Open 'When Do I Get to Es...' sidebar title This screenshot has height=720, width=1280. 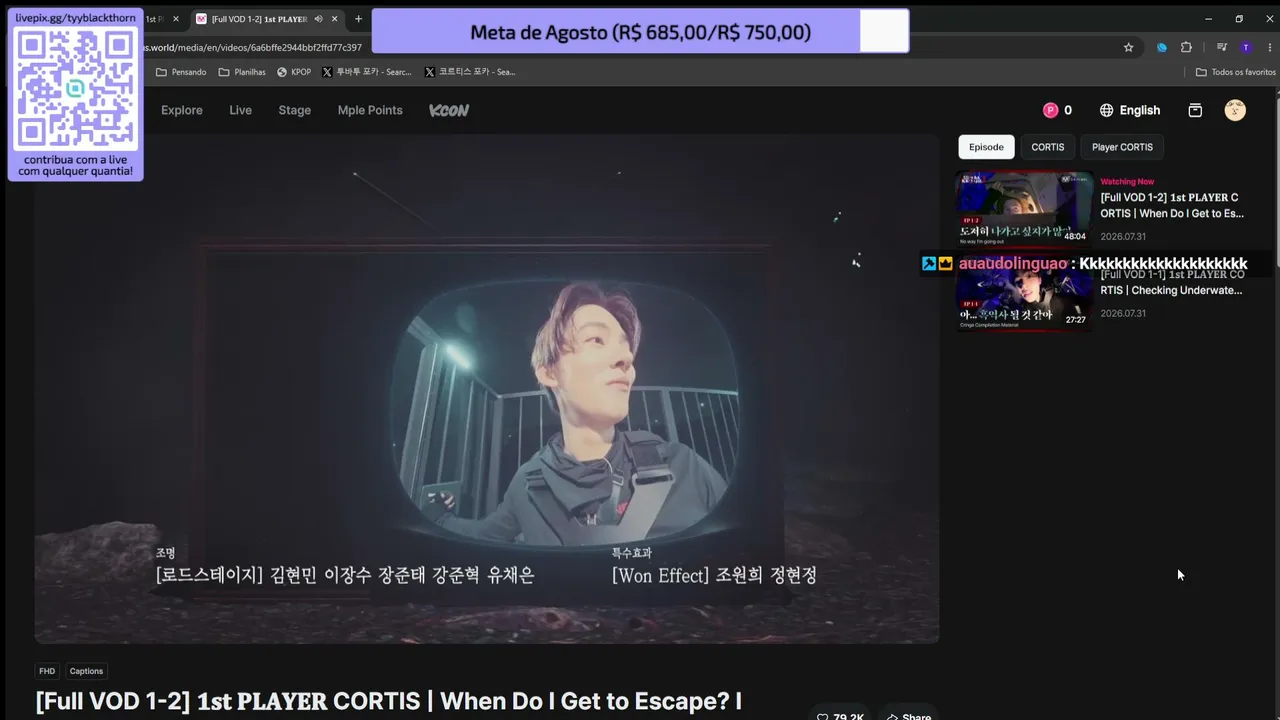(x=1172, y=206)
